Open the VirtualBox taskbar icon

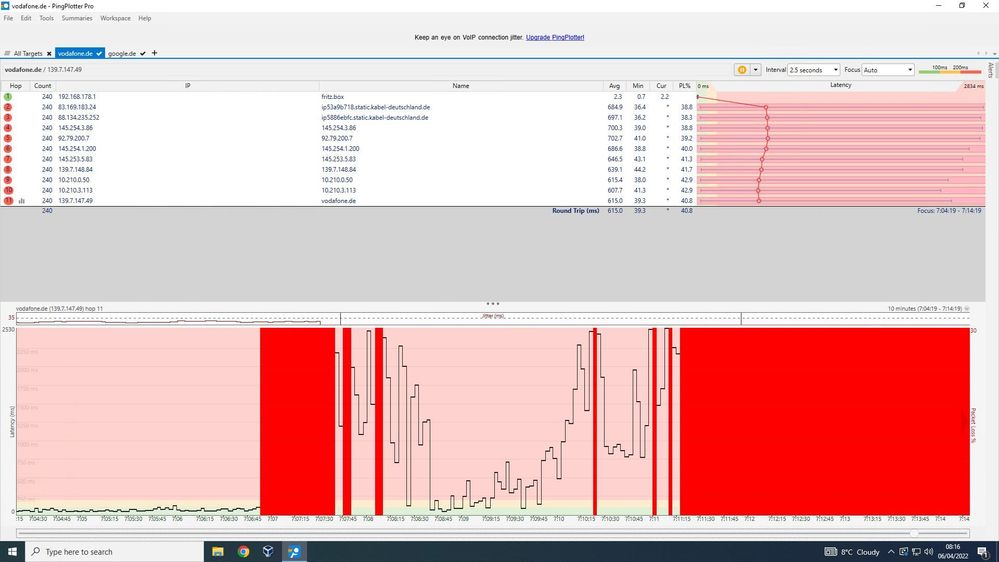pyautogui.click(x=268, y=551)
